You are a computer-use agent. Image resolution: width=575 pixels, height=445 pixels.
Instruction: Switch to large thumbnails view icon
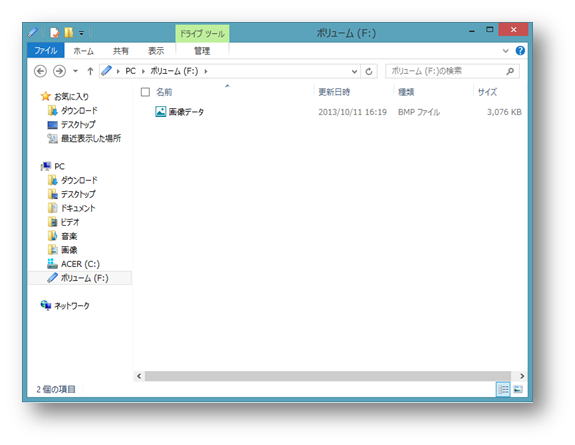(518, 389)
